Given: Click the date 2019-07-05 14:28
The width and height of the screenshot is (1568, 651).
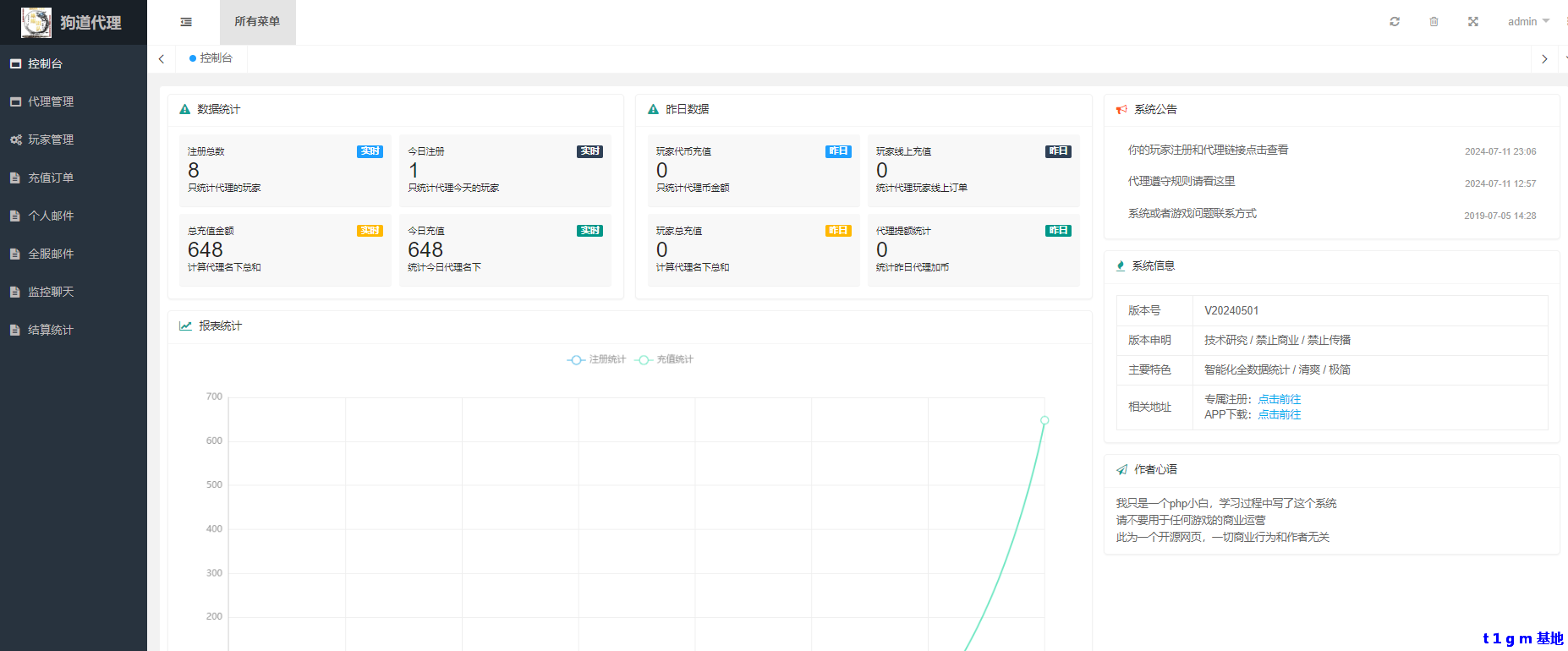Looking at the screenshot, I should [1500, 216].
